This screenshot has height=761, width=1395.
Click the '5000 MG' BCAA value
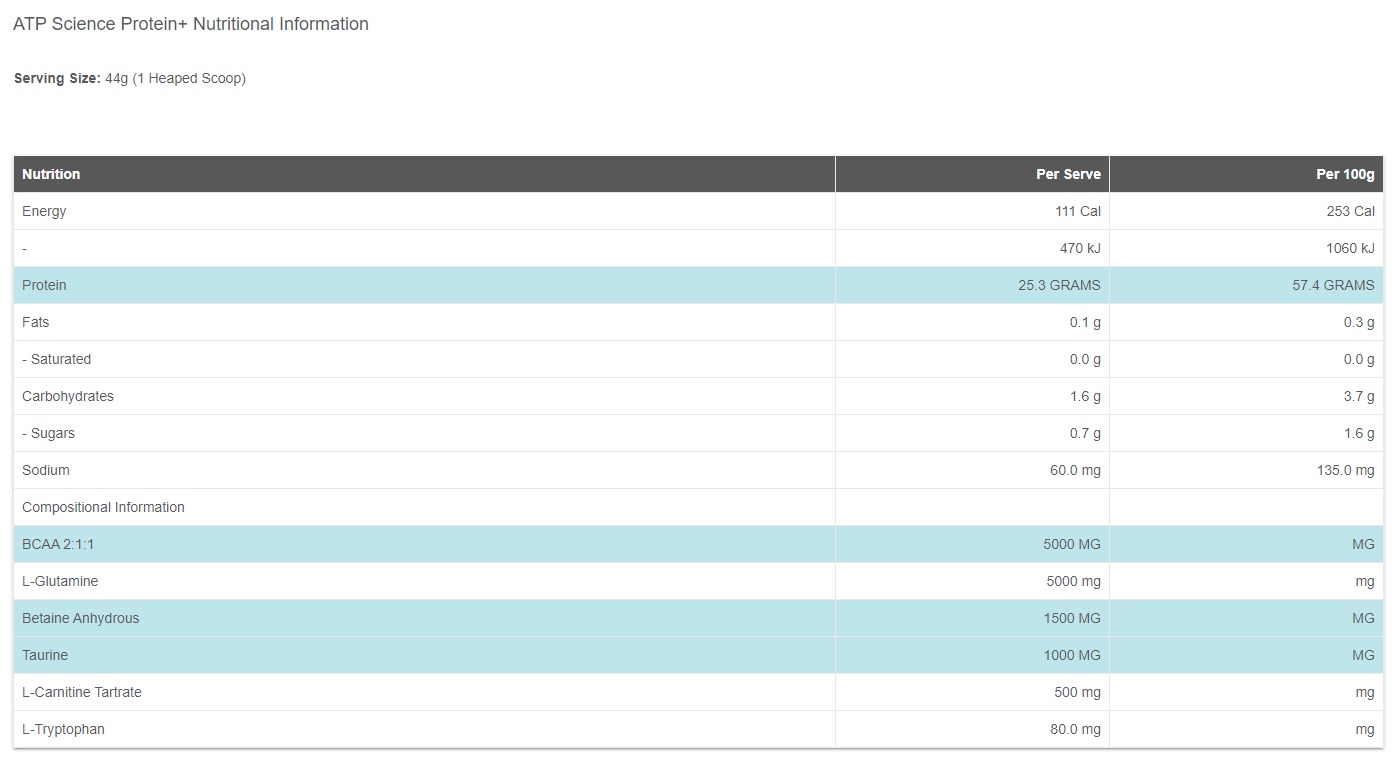1072,544
